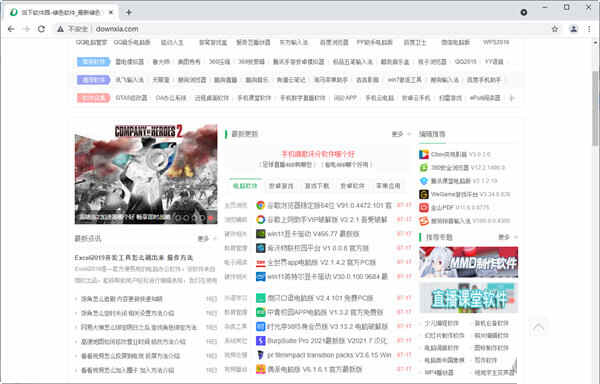Open the BurpSuite Pro 2021 entry
Image resolution: width=600 pixels, height=384 pixels.
[327, 340]
